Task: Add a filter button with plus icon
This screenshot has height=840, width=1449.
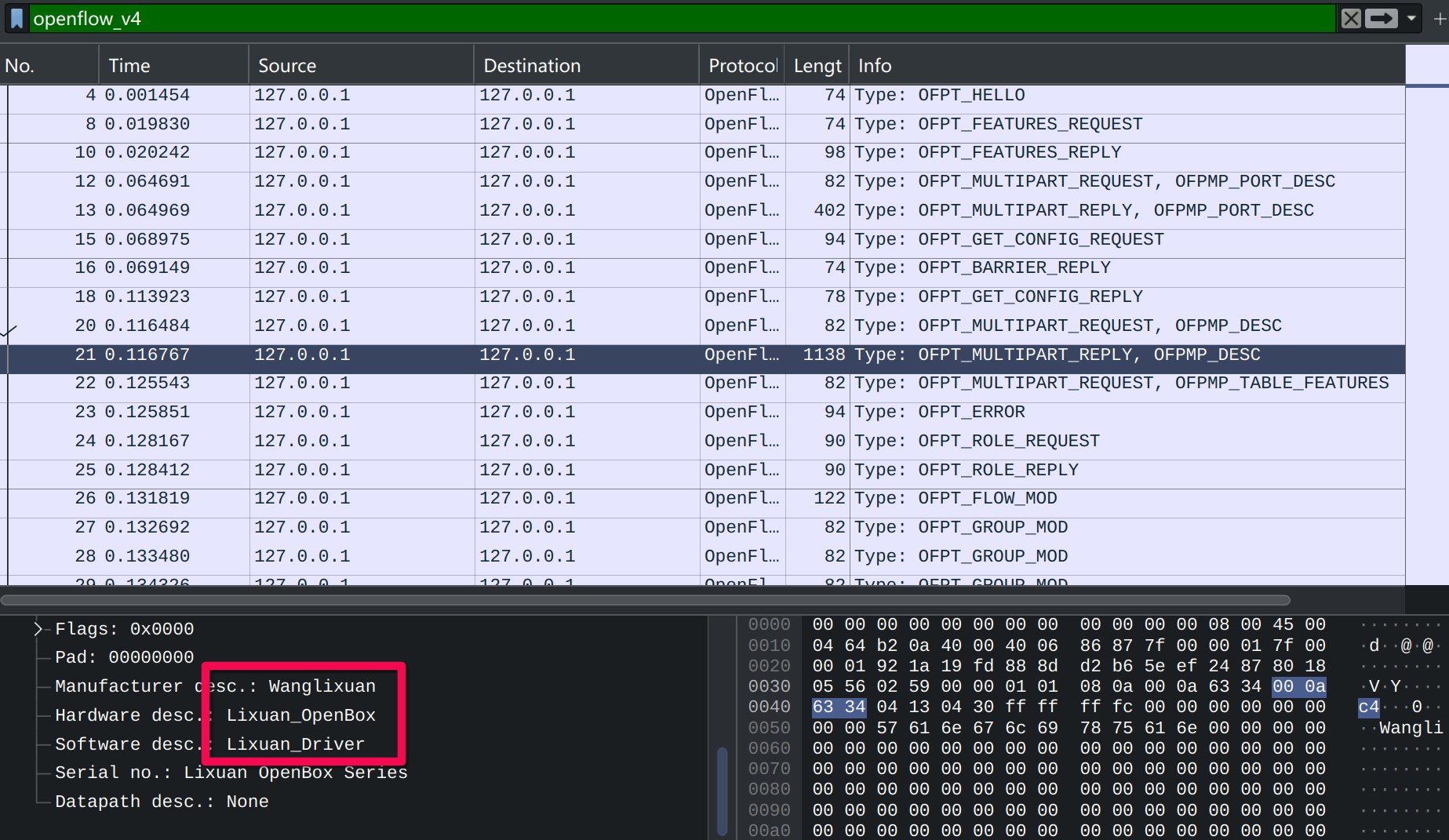Action: [1440, 18]
